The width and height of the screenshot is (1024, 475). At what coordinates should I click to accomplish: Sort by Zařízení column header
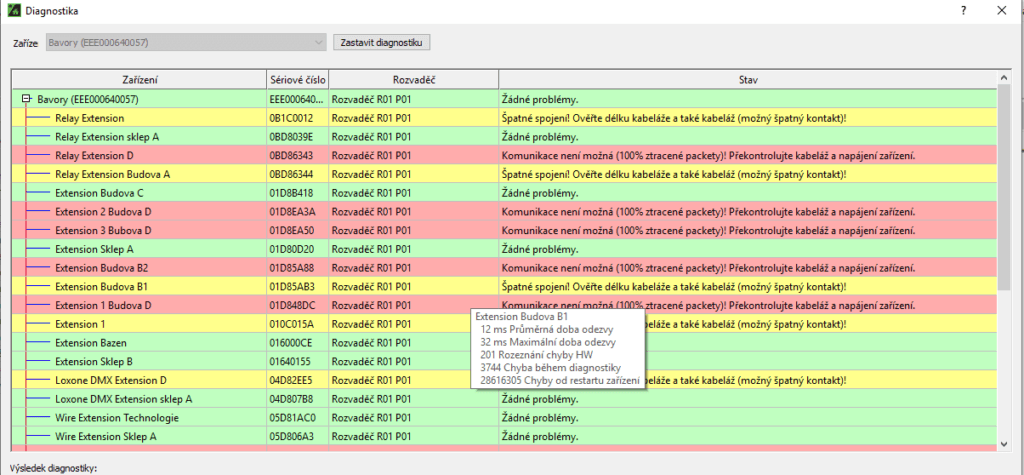[x=140, y=80]
